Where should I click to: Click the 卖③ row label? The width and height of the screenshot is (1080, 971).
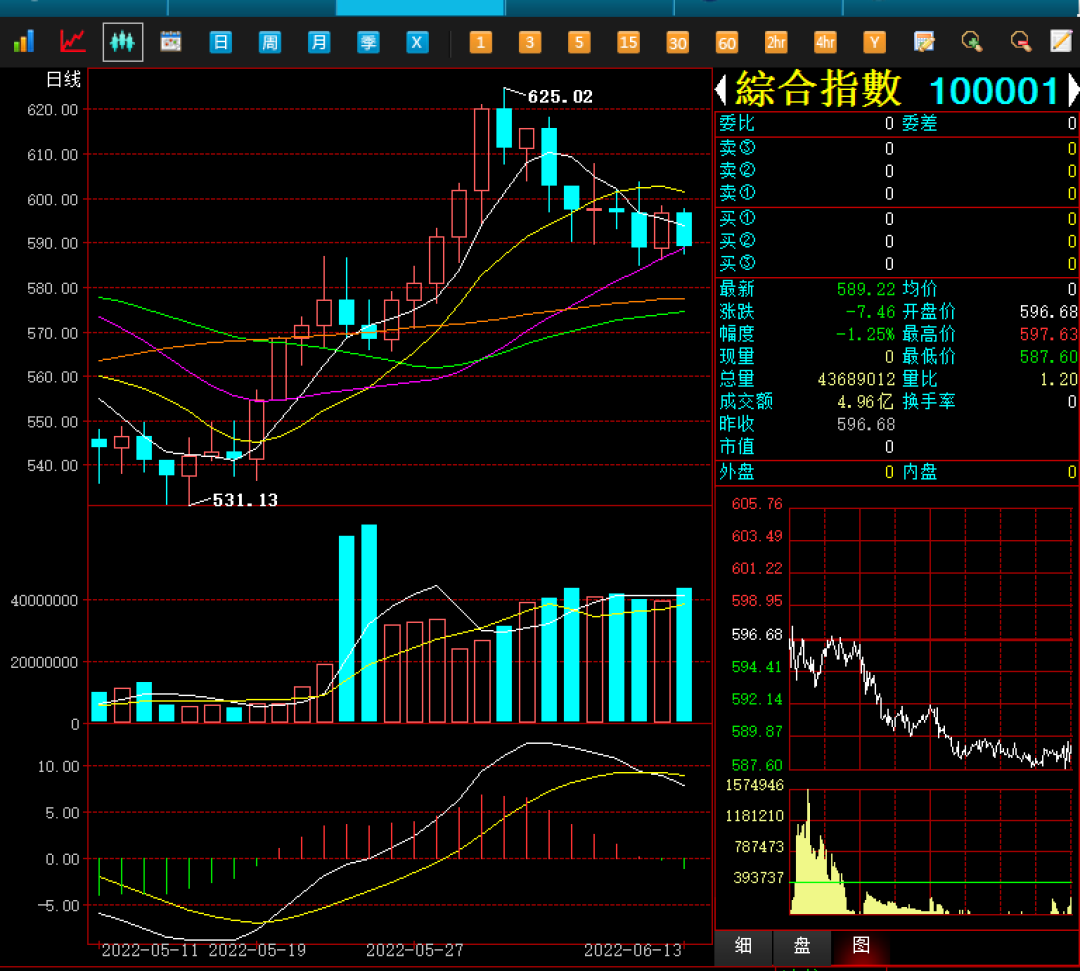point(737,147)
